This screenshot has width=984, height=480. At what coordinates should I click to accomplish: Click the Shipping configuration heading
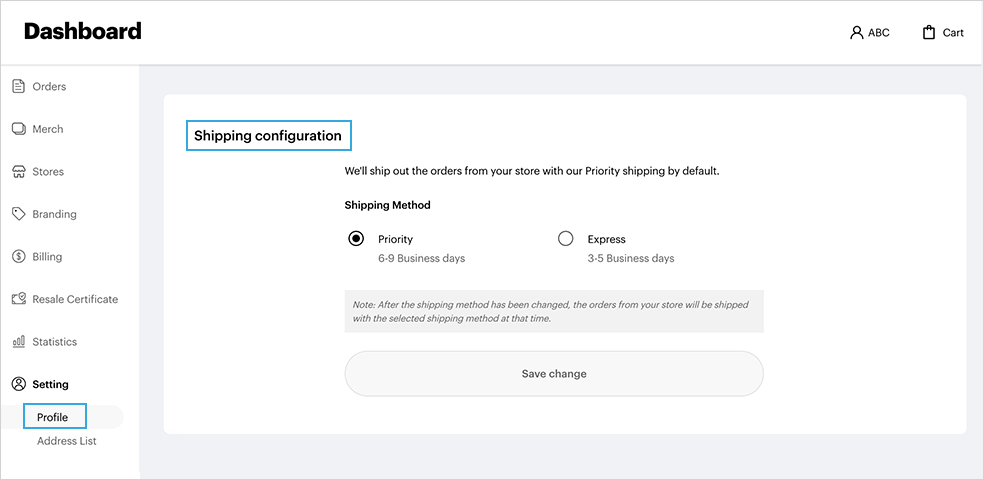(268, 136)
